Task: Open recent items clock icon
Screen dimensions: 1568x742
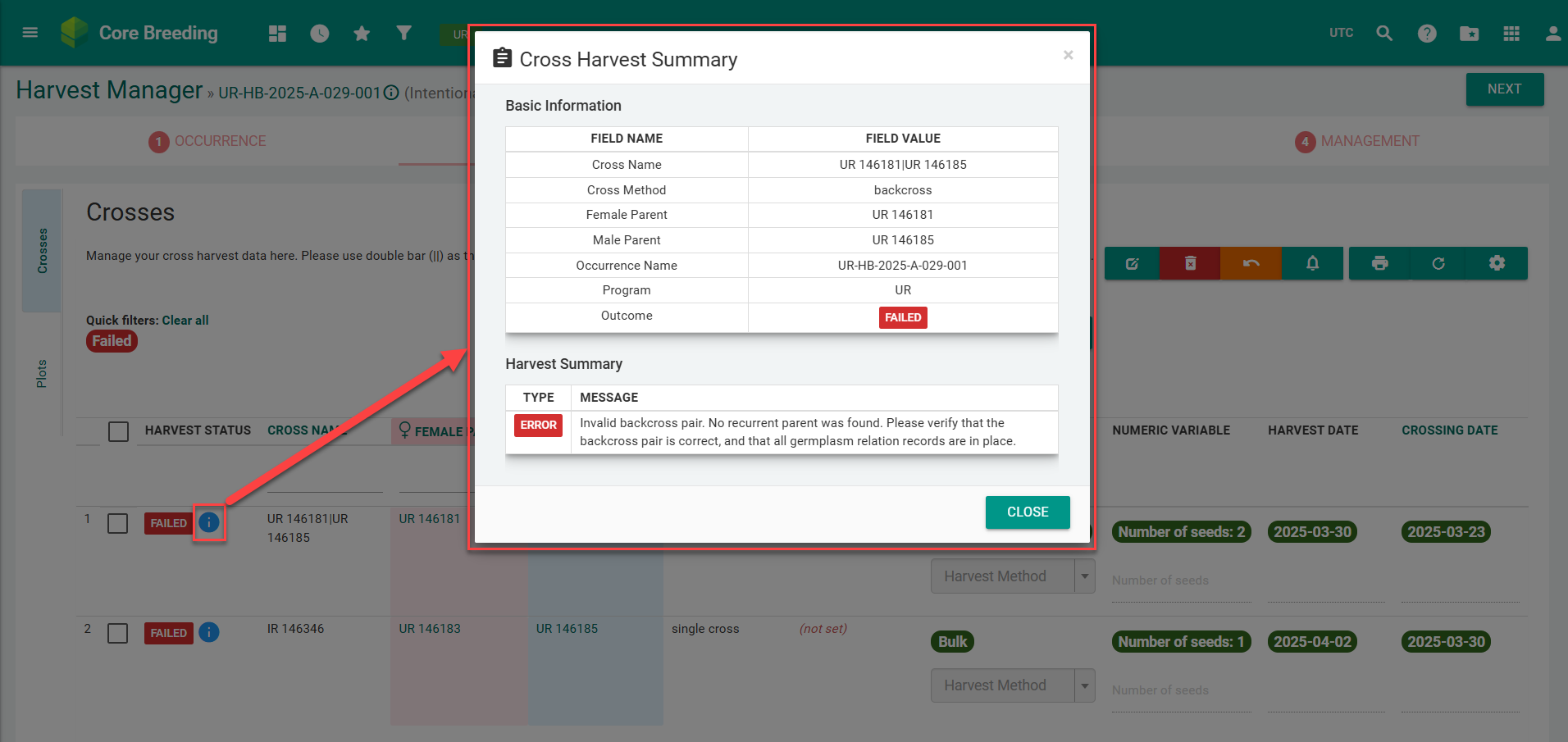Action: coord(320,34)
